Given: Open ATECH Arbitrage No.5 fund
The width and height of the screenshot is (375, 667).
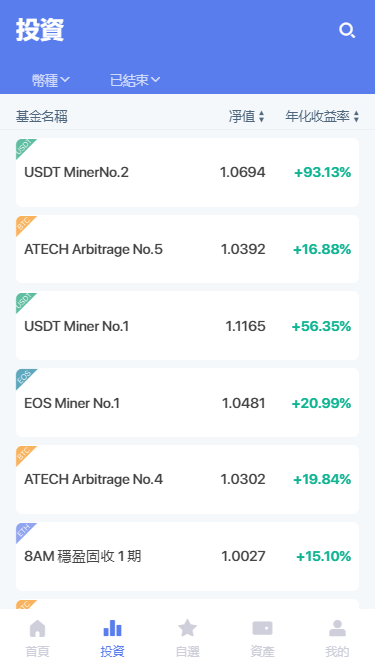Looking at the screenshot, I should coord(188,249).
